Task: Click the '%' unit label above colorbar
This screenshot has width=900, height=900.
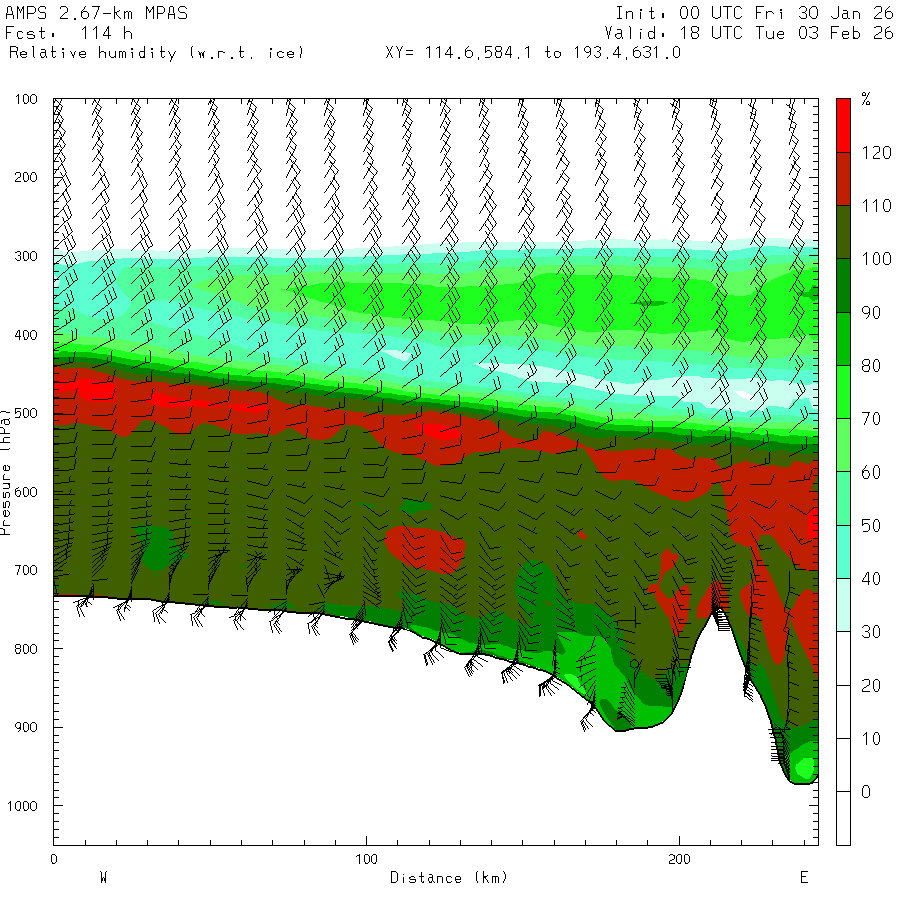Action: tap(866, 99)
